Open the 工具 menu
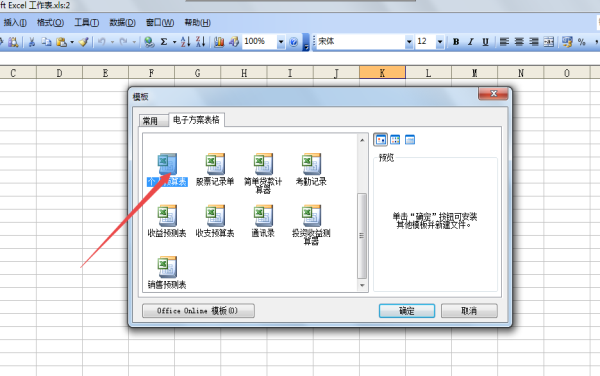The image size is (600, 376). tap(86, 23)
